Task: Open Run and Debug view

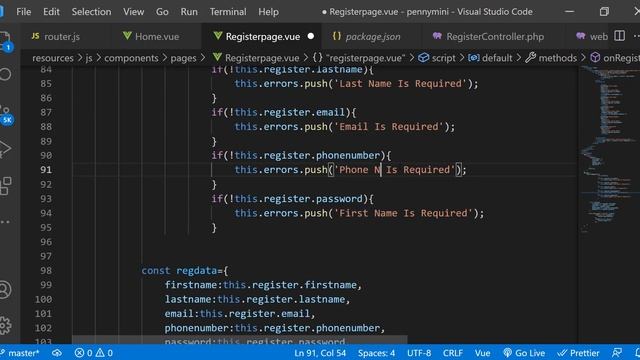Action: coord(5,149)
